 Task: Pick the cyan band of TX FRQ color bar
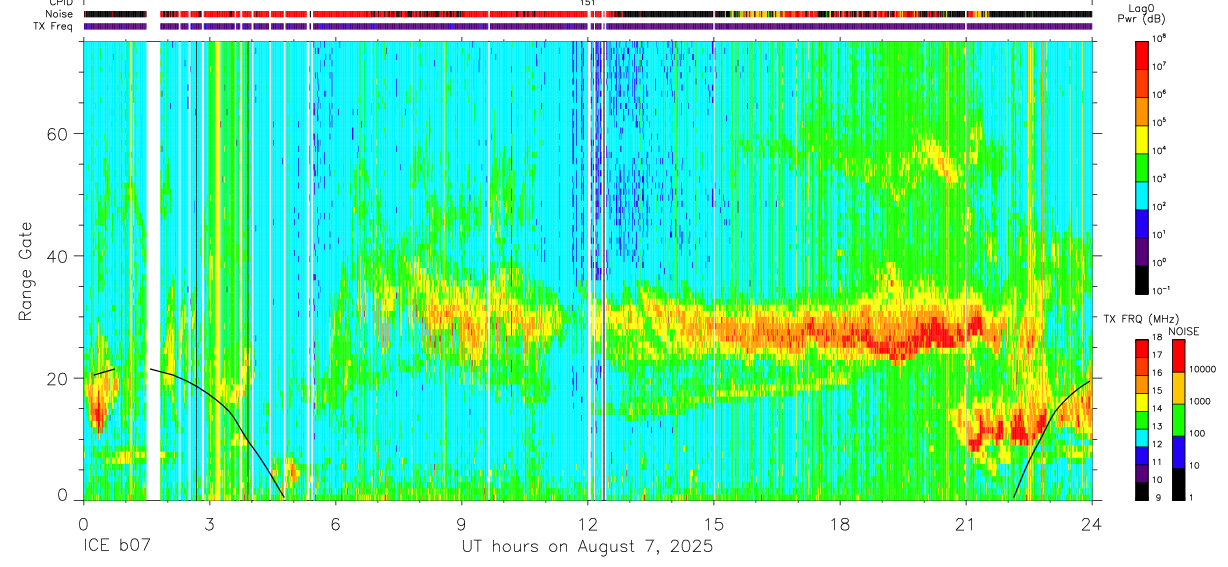[x=1141, y=437]
